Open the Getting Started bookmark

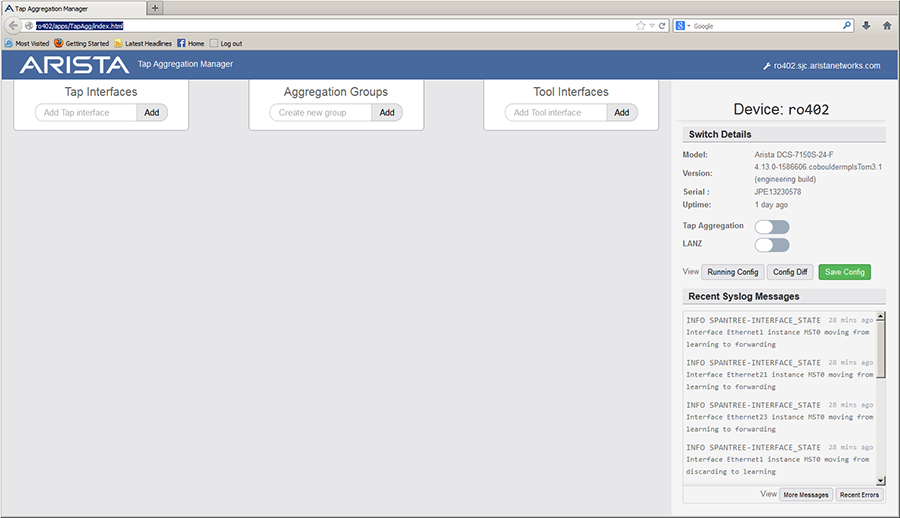coord(82,43)
